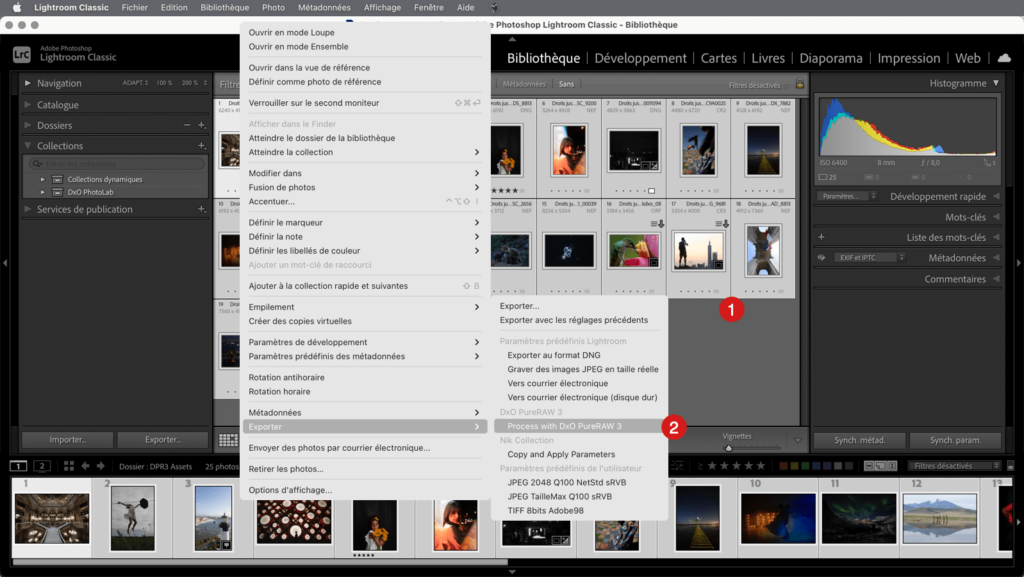
Task: Open the Métadonnées menu in menu bar
Action: click(324, 8)
